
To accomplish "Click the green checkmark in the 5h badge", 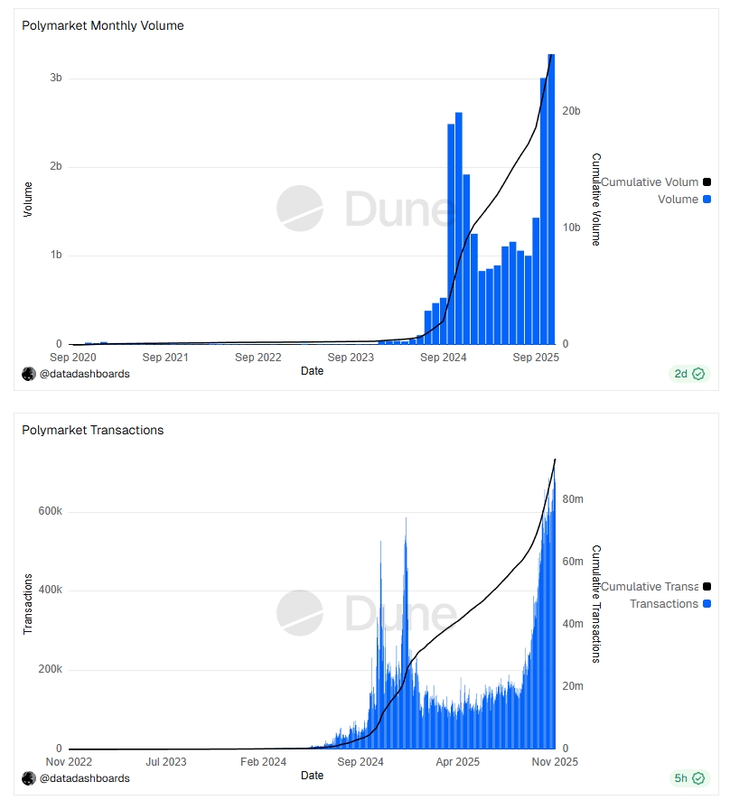I will [699, 778].
